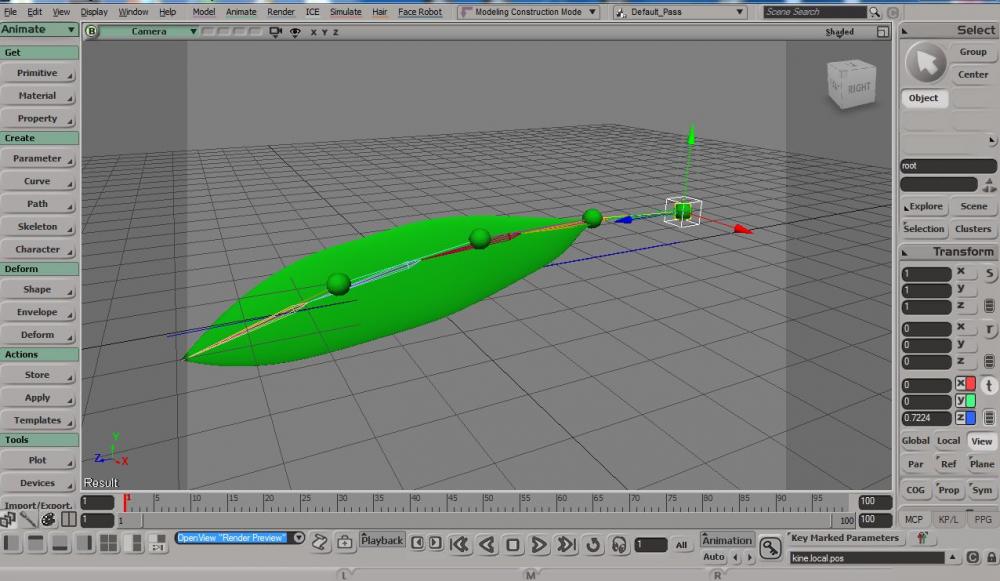Open the render palette icon
Screen dimensions: 1000x581
coord(48,520)
